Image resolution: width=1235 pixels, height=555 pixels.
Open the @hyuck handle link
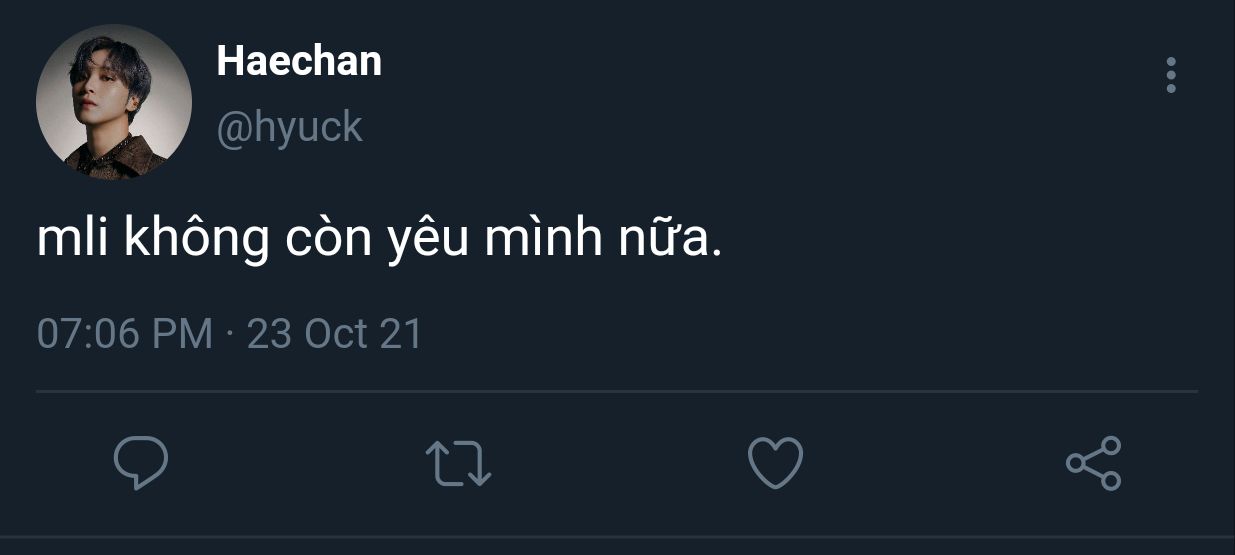tap(289, 127)
